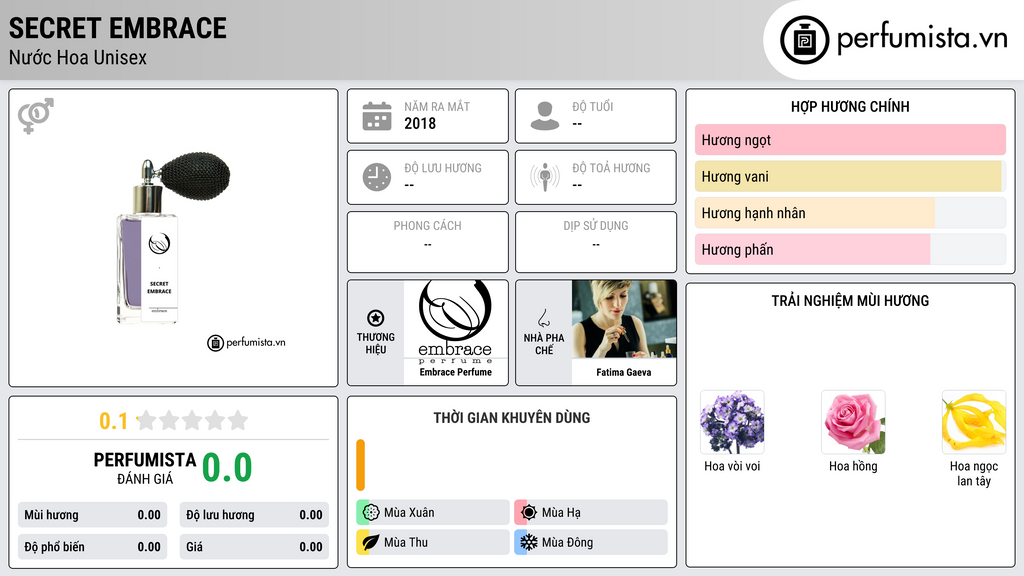Select the Hoa hồng rose note image
The width and height of the screenshot is (1024, 576).
[x=853, y=422]
